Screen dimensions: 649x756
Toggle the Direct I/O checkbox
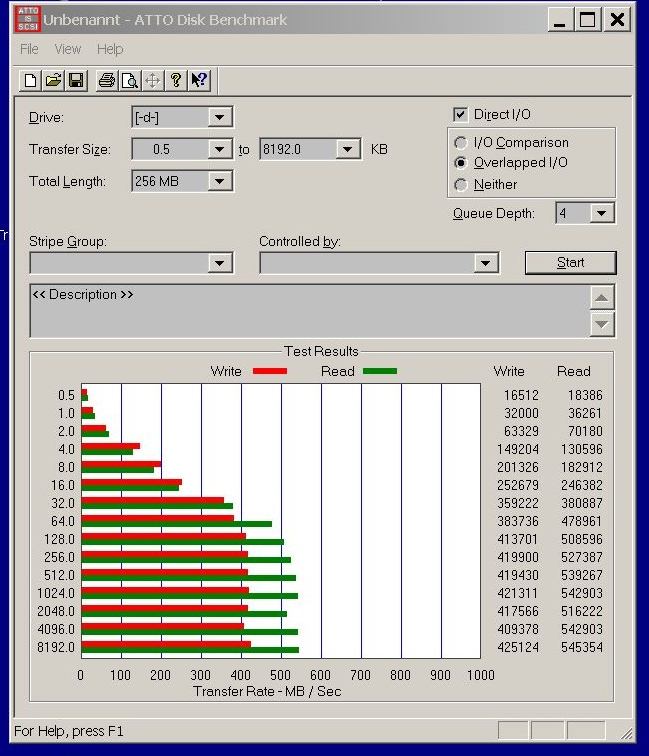pyautogui.click(x=460, y=115)
